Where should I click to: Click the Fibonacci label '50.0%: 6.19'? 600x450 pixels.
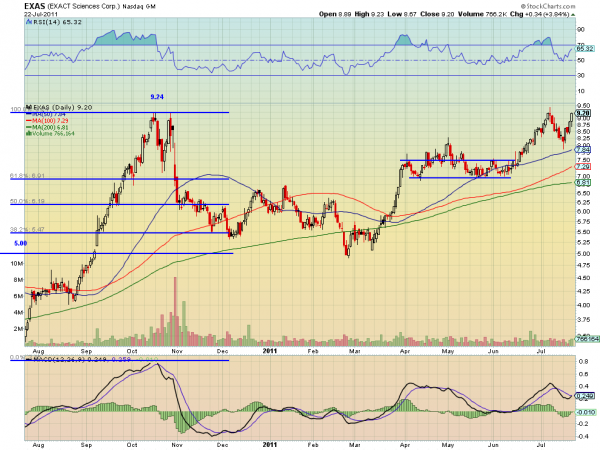point(27,201)
